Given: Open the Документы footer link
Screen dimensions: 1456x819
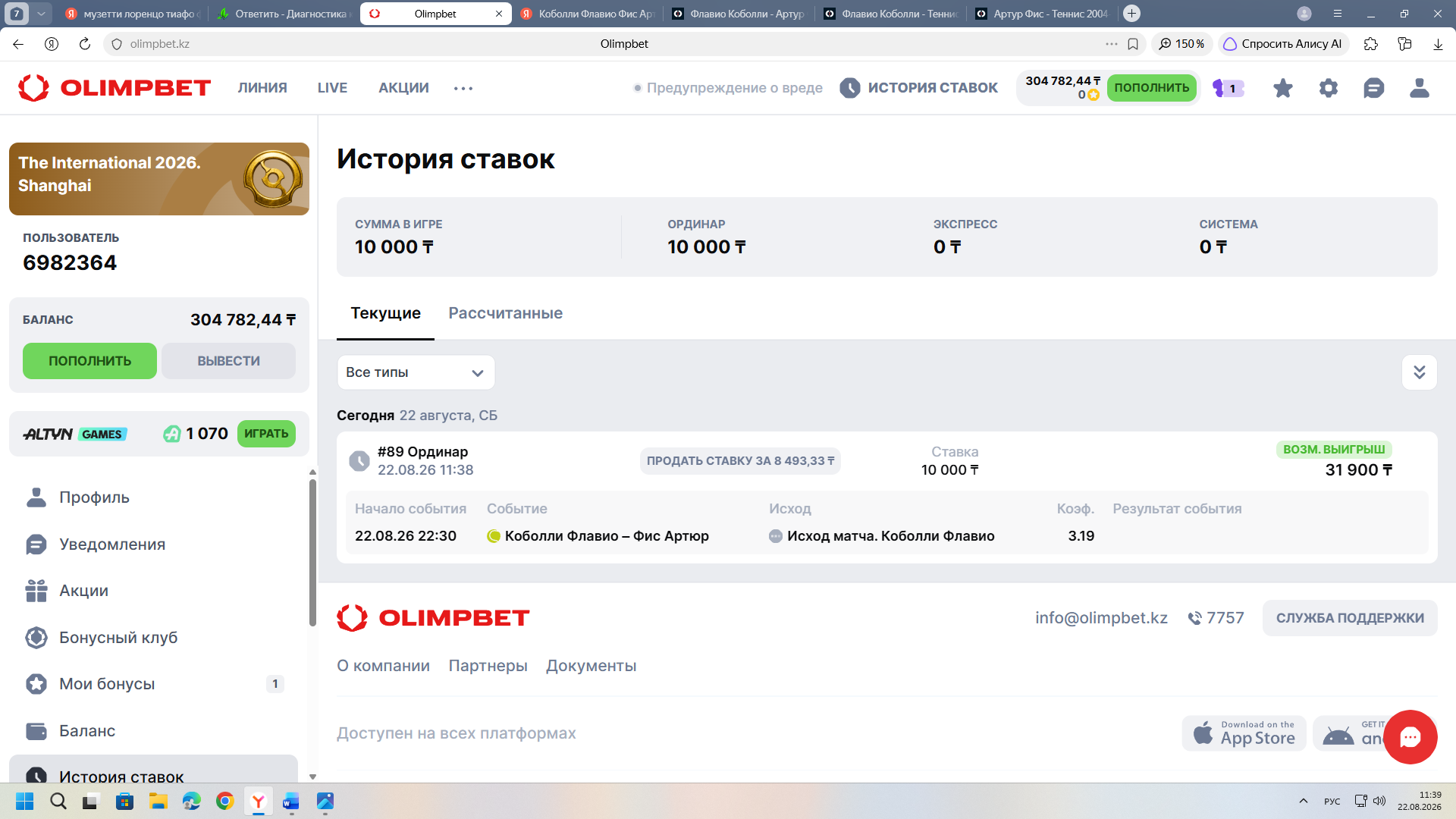Looking at the screenshot, I should 591,666.
